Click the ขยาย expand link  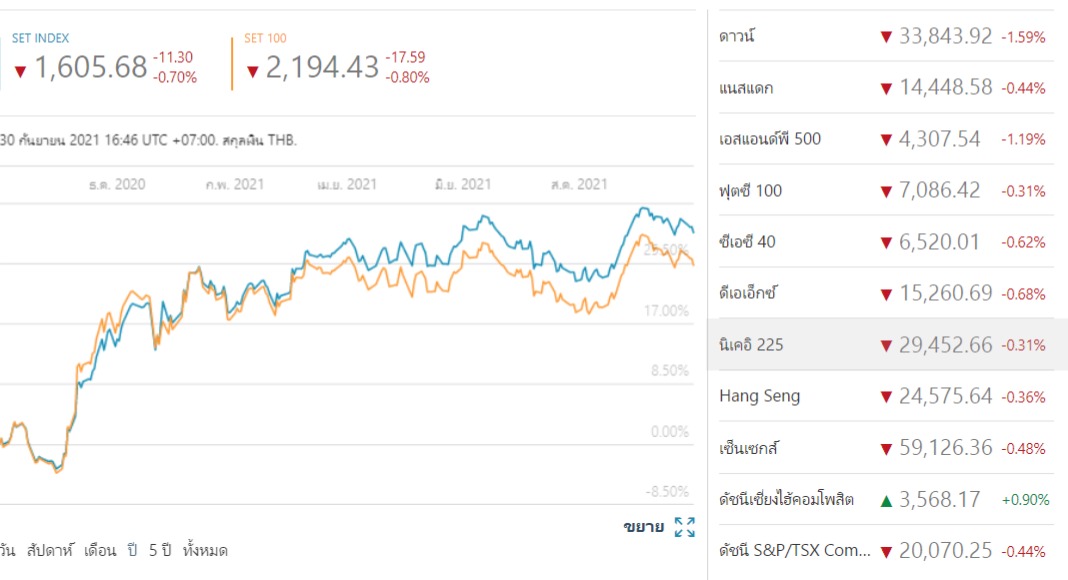[x=643, y=527]
